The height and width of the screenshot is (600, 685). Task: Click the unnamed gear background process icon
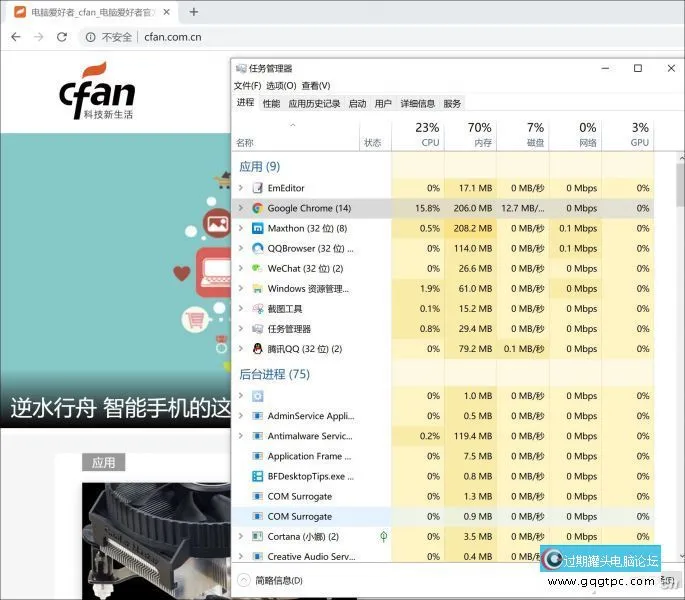coord(258,396)
